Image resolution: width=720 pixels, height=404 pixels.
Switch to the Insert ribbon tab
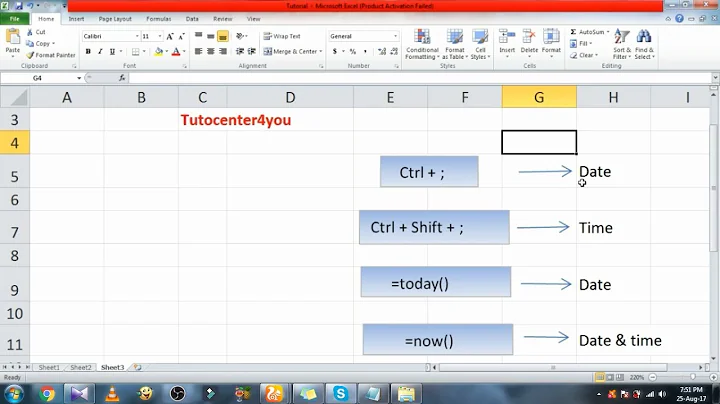(x=76, y=19)
